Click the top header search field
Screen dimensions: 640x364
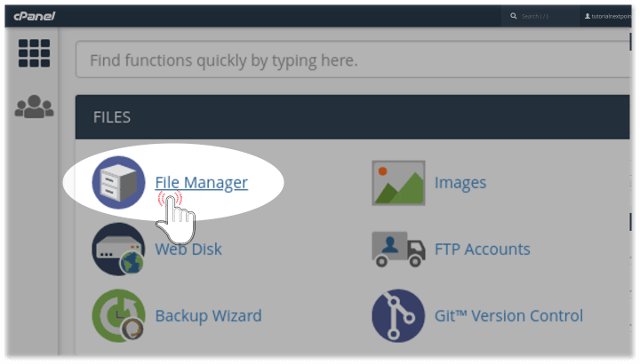tap(540, 16)
